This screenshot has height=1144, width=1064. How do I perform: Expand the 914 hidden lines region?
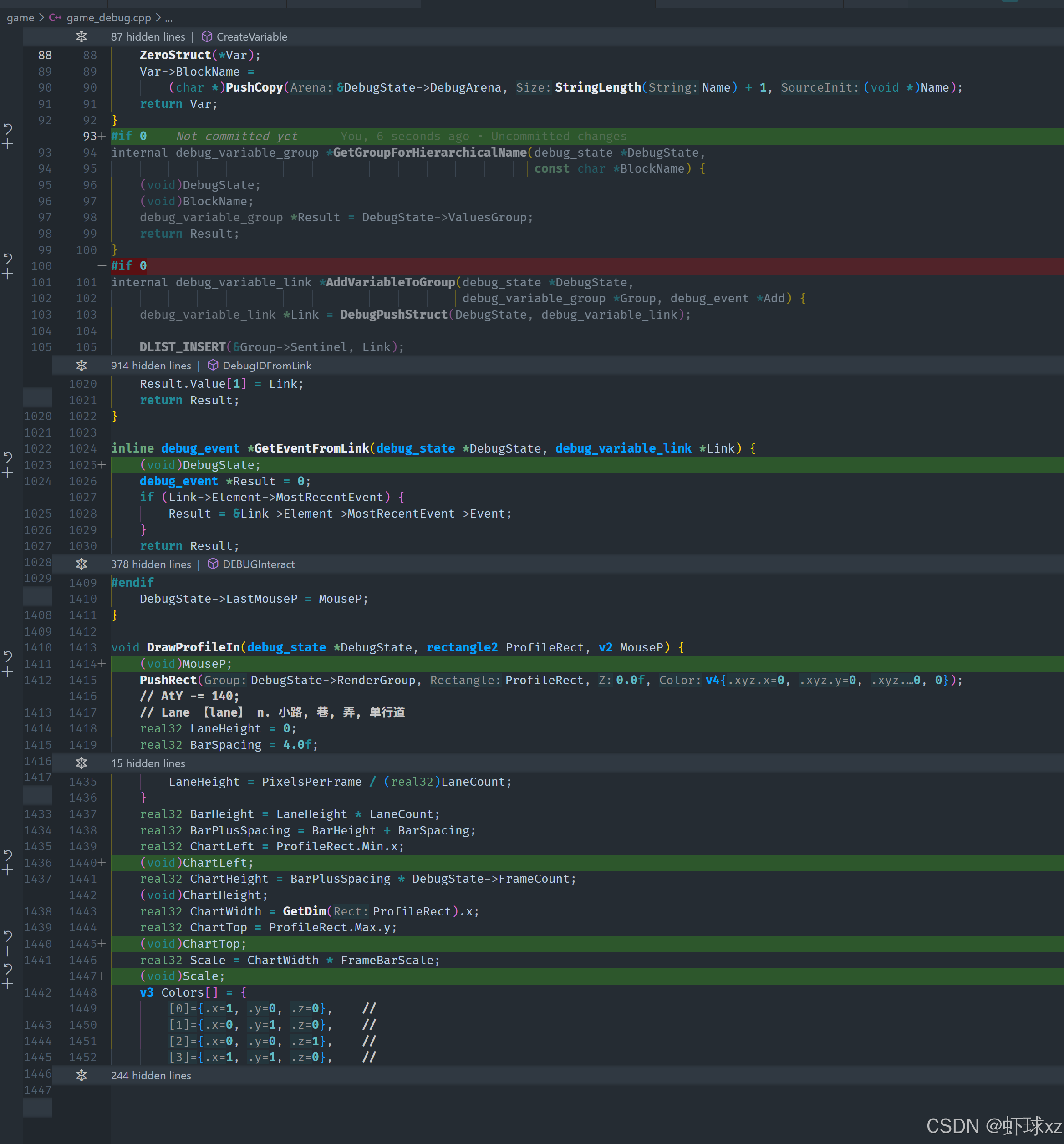coord(81,366)
